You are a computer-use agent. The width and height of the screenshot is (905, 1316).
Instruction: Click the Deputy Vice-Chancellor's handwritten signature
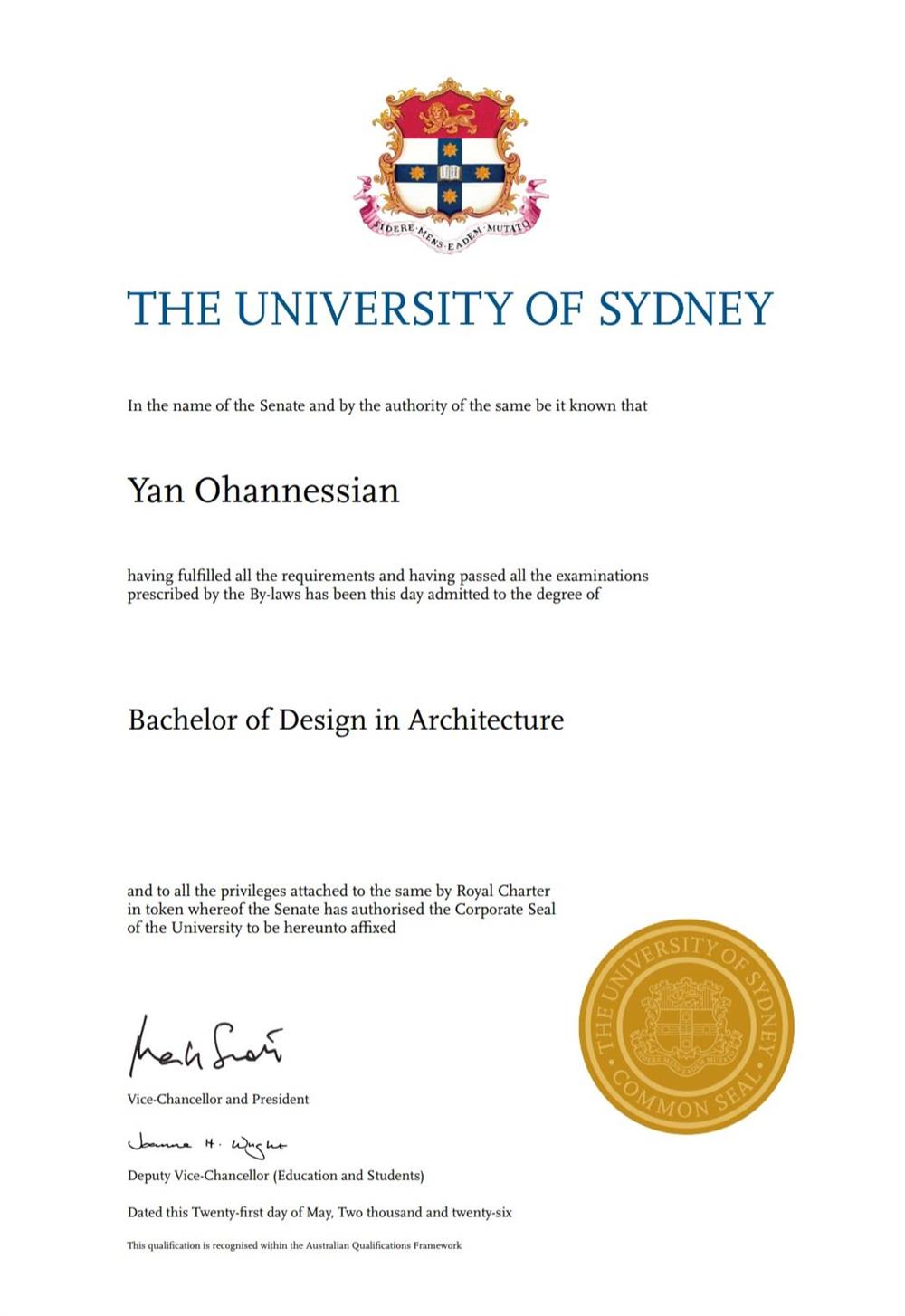click(x=207, y=1146)
